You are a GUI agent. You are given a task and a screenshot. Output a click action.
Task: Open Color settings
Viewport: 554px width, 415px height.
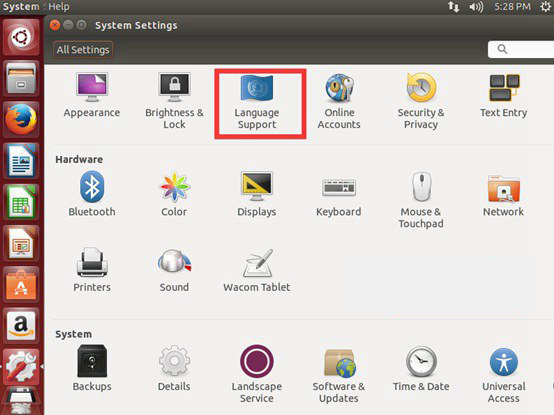(175, 194)
